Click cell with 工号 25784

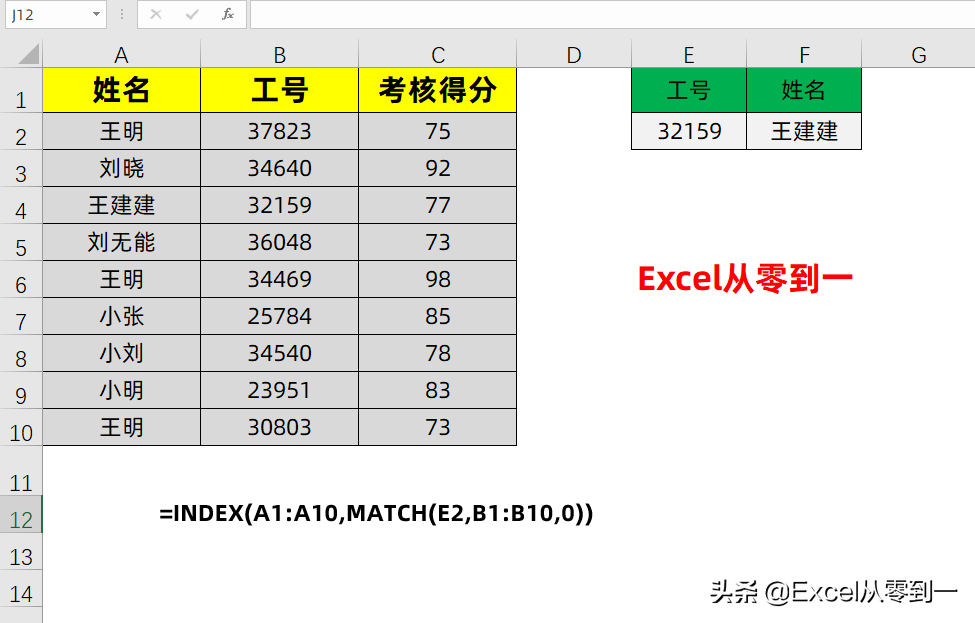pos(279,316)
